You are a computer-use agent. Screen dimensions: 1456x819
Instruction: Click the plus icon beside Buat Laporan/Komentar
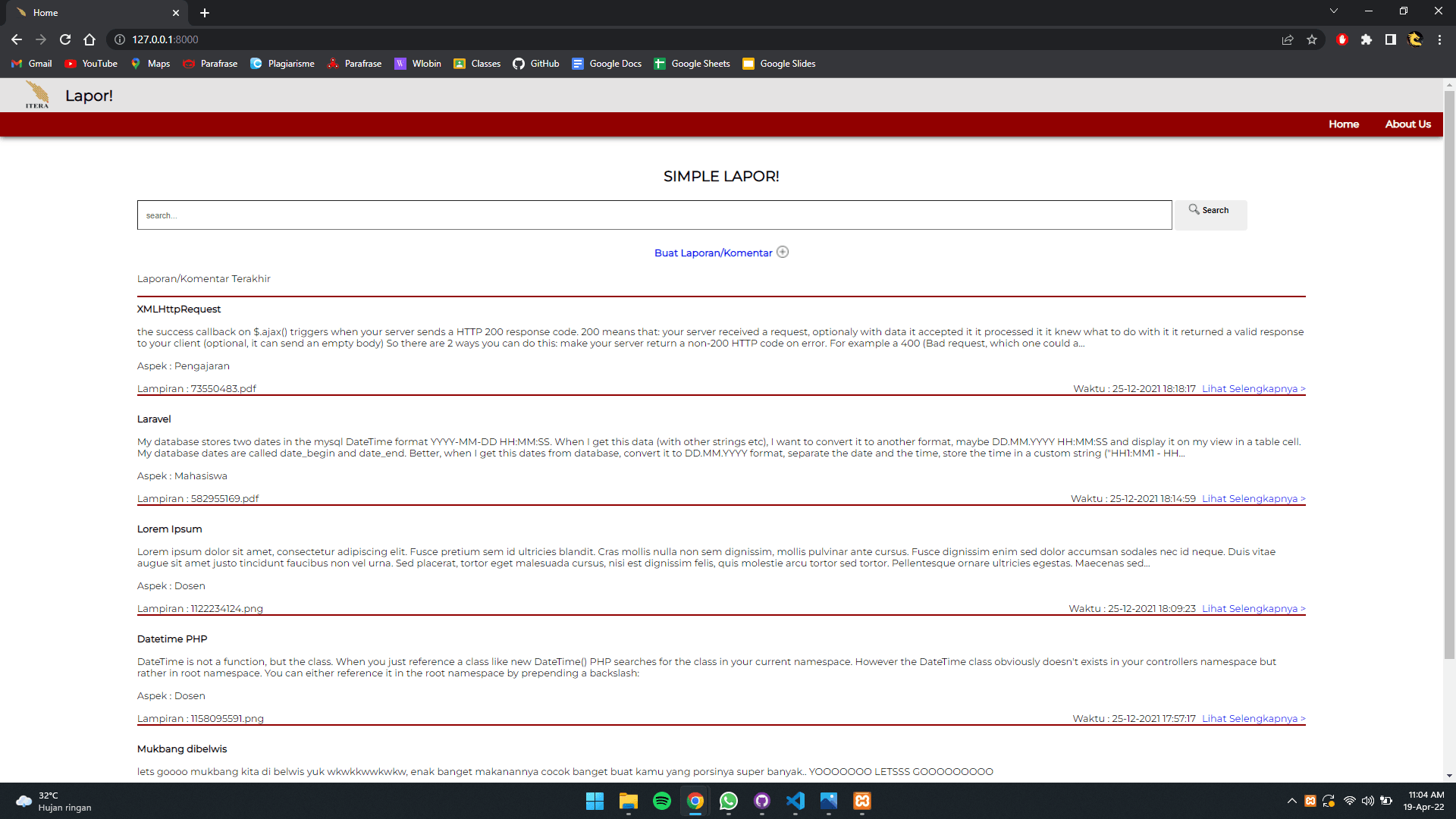[783, 253]
